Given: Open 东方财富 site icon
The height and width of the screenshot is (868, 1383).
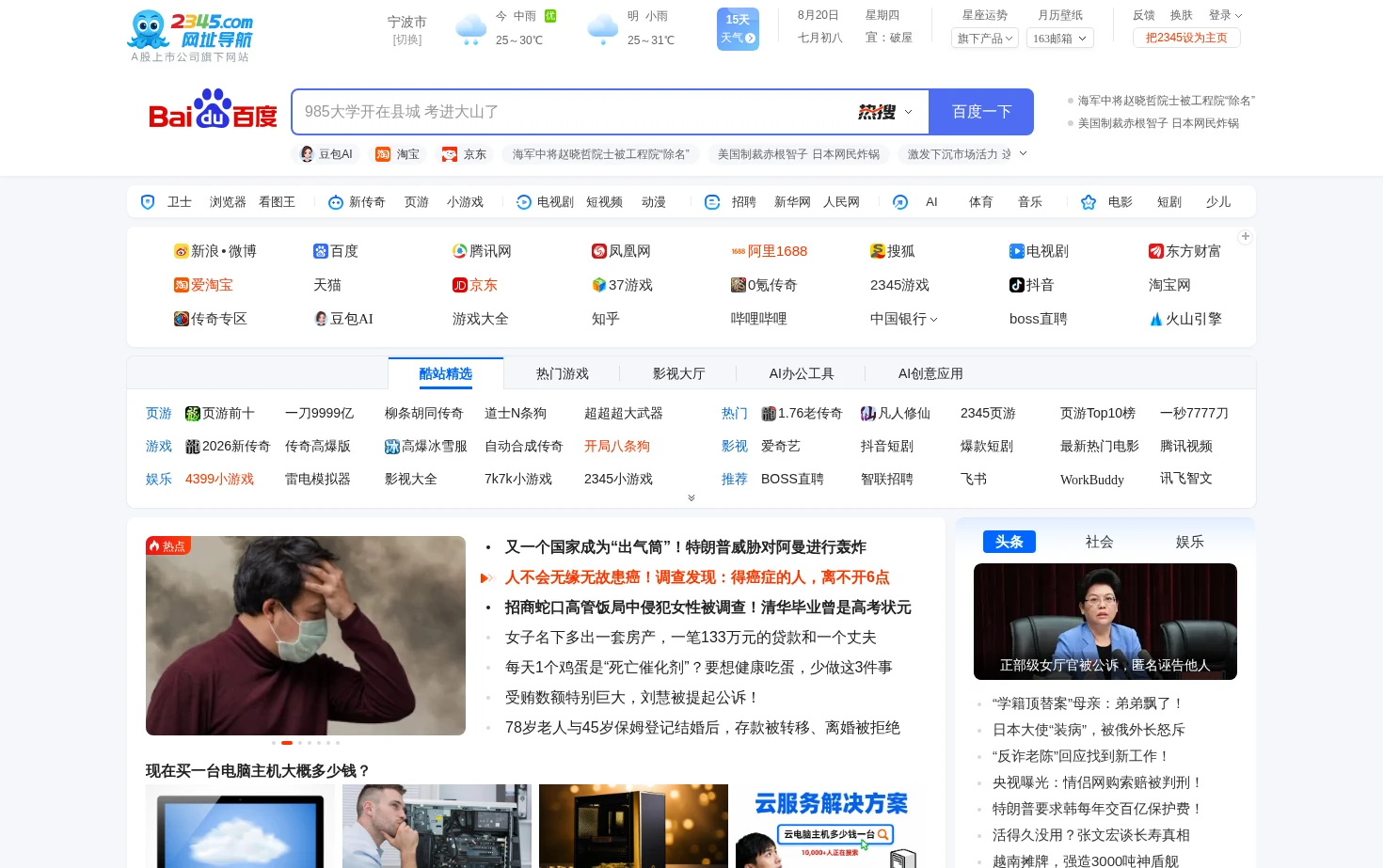Looking at the screenshot, I should (x=1156, y=251).
